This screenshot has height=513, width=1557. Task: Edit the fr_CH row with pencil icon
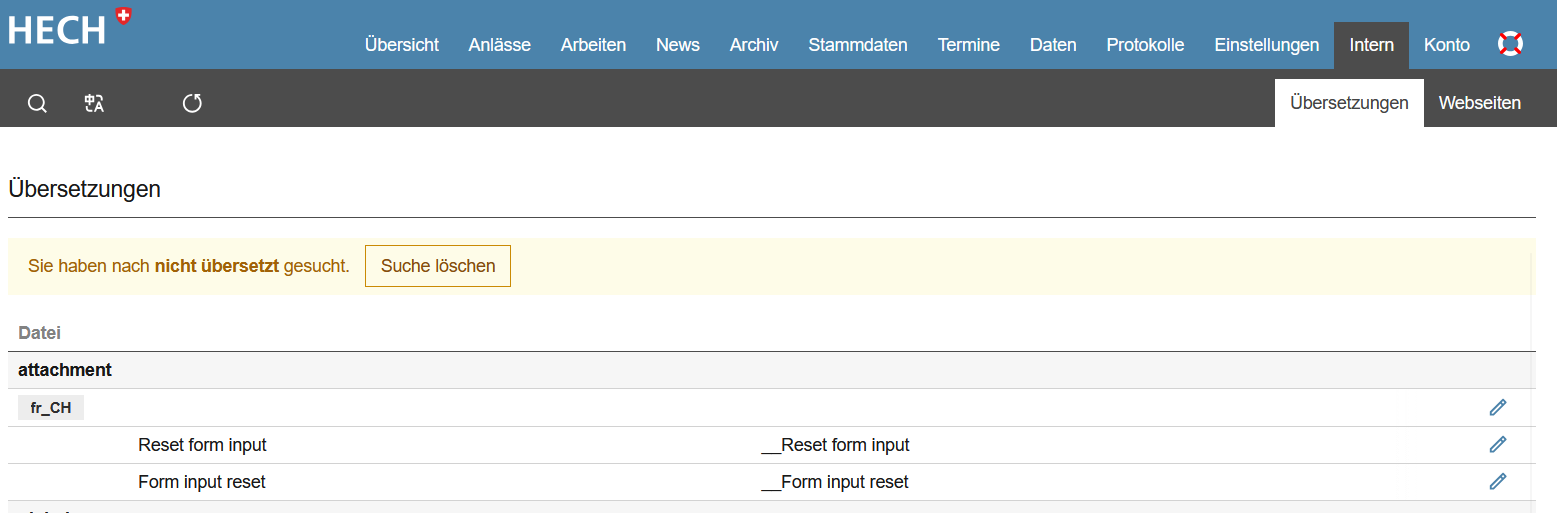[1497, 407]
